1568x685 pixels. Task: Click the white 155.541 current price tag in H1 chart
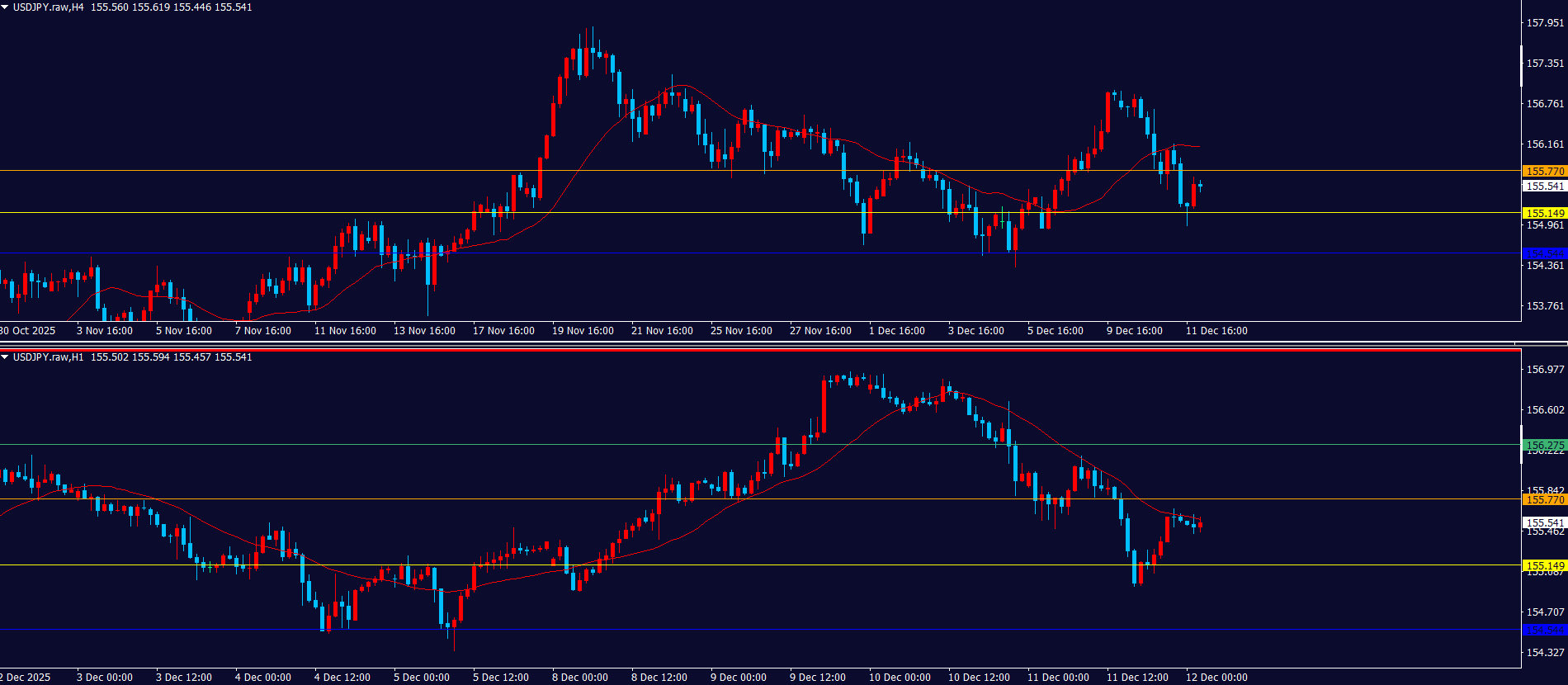[1544, 522]
